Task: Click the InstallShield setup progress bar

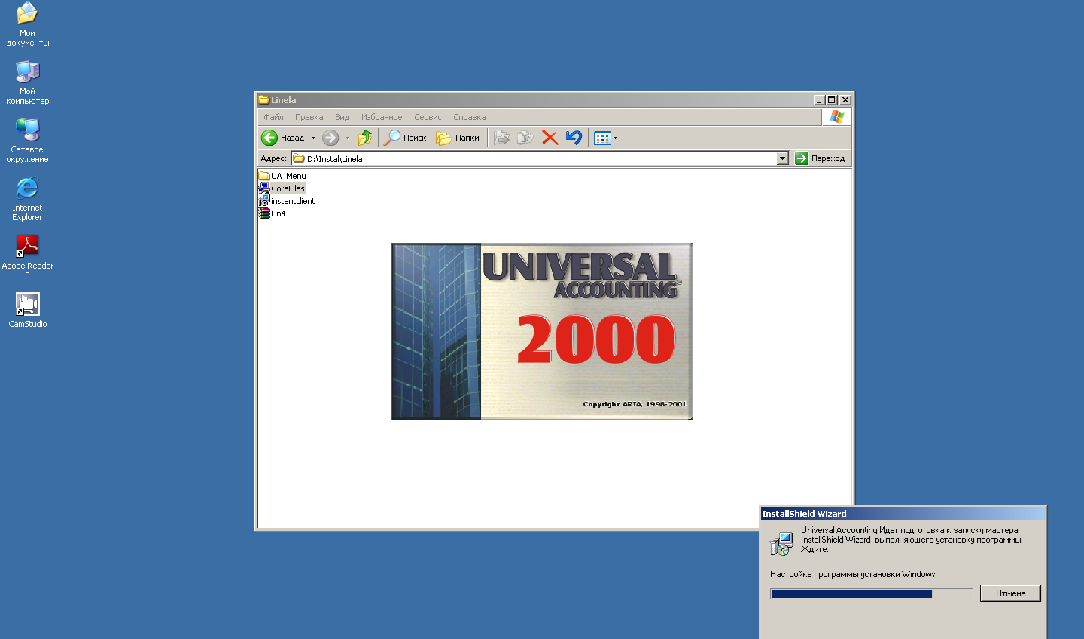Action: (871, 594)
